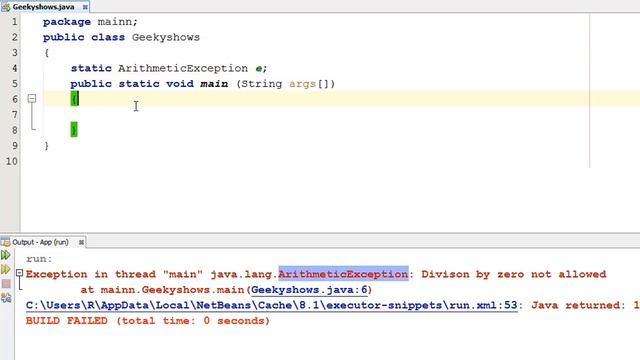Click "public class Geekyshows" declaration
This screenshot has width=640, height=360.
point(121,37)
